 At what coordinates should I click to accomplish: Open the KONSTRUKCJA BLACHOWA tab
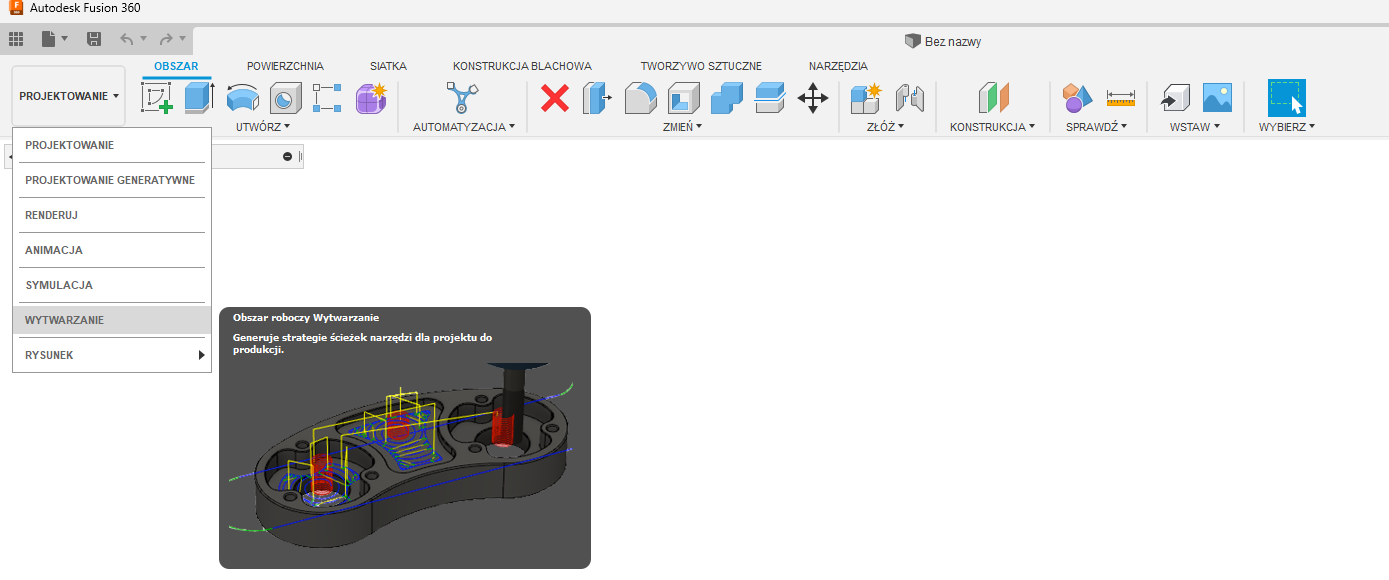[x=522, y=66]
